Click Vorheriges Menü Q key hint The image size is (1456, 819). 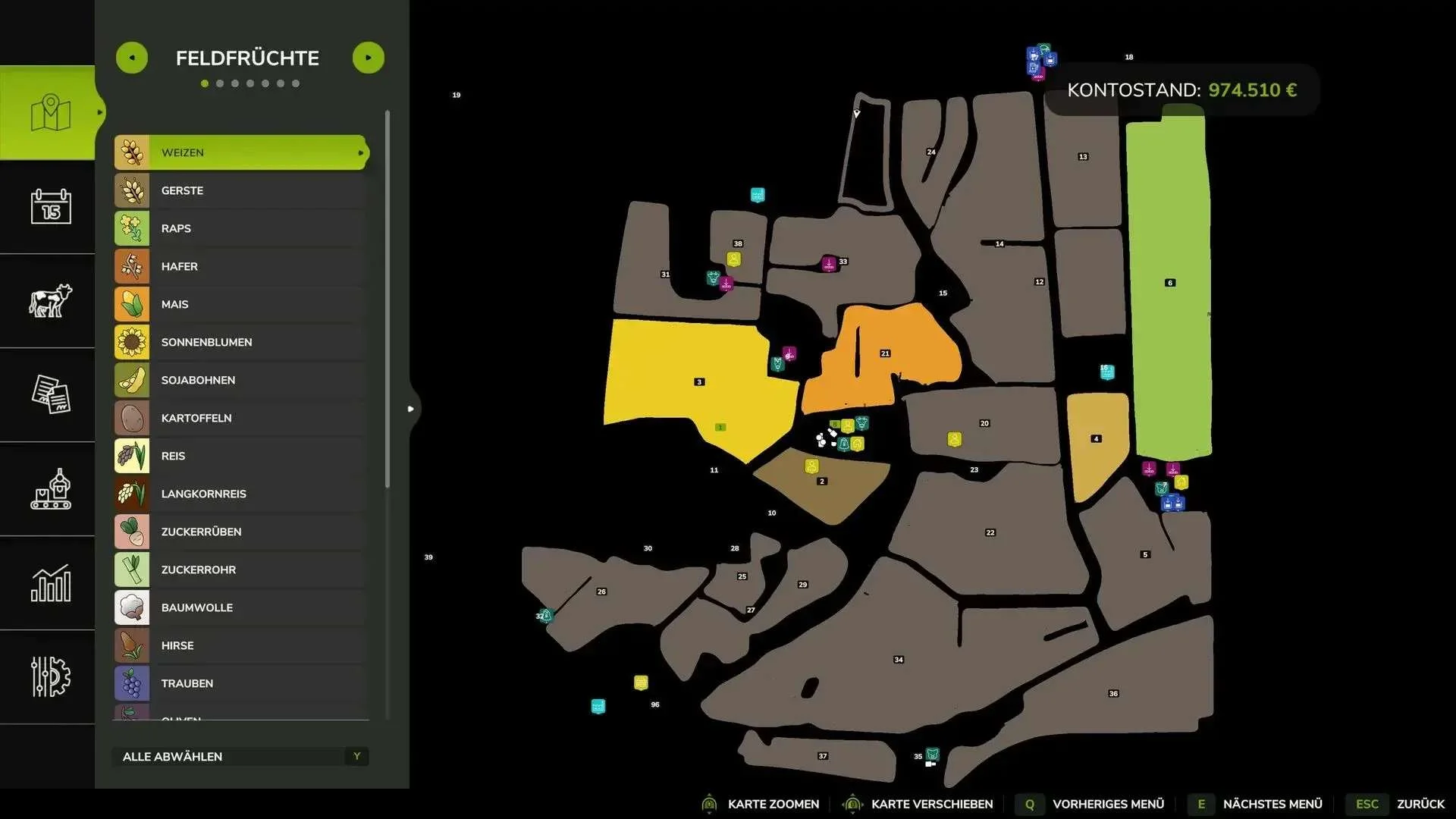tap(1030, 804)
